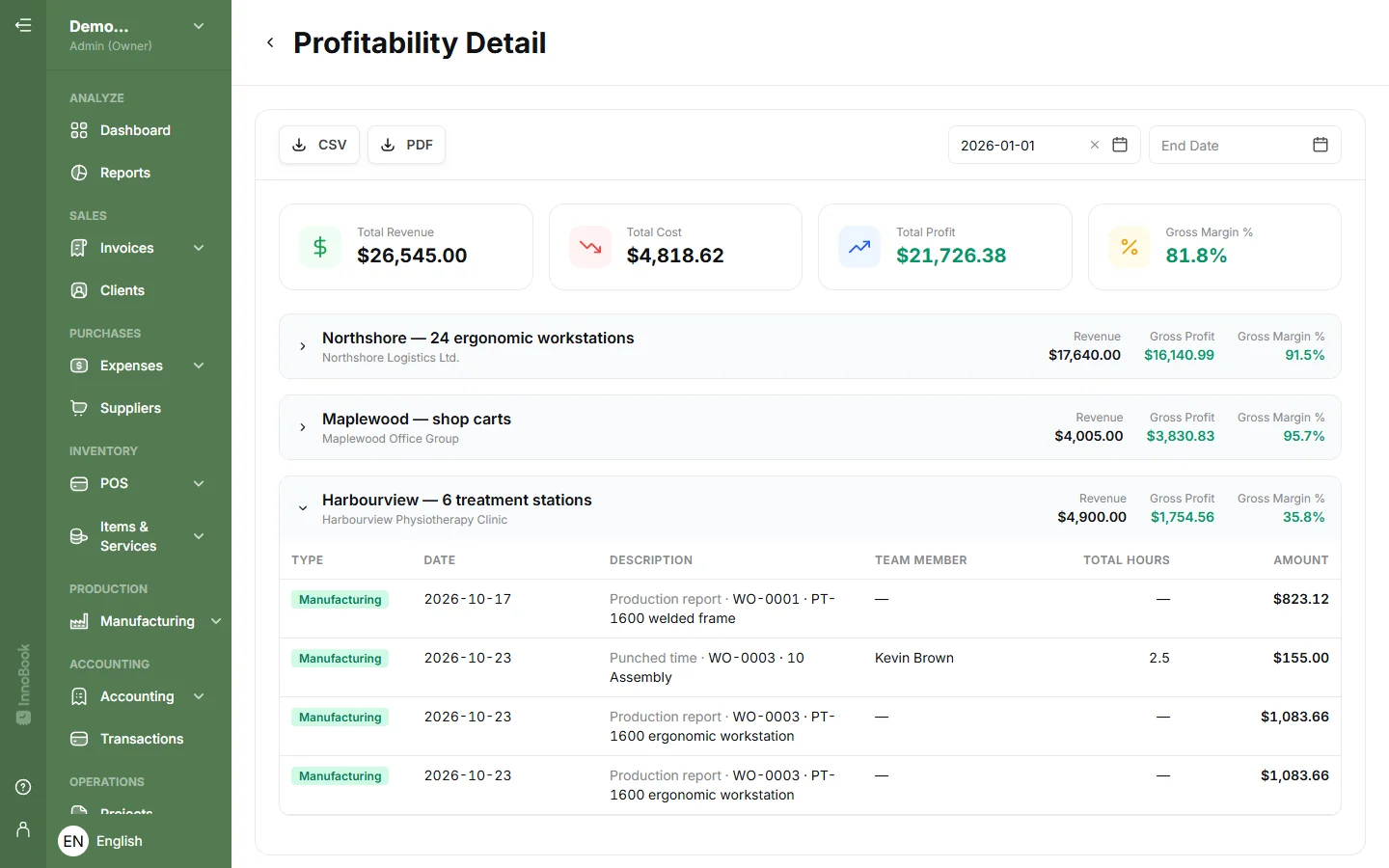This screenshot has width=1389, height=868.
Task: Open the help question mark icon
Action: 23,787
